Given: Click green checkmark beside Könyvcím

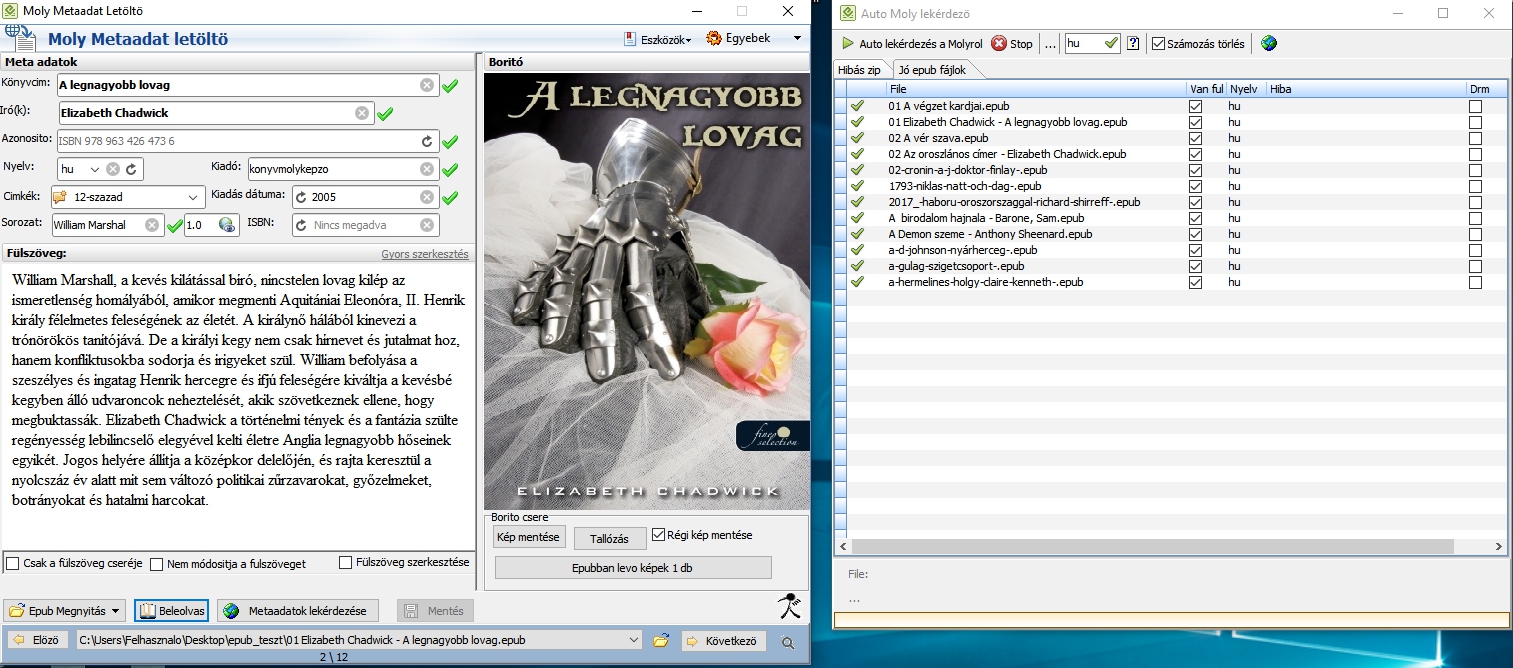Looking at the screenshot, I should (450, 86).
